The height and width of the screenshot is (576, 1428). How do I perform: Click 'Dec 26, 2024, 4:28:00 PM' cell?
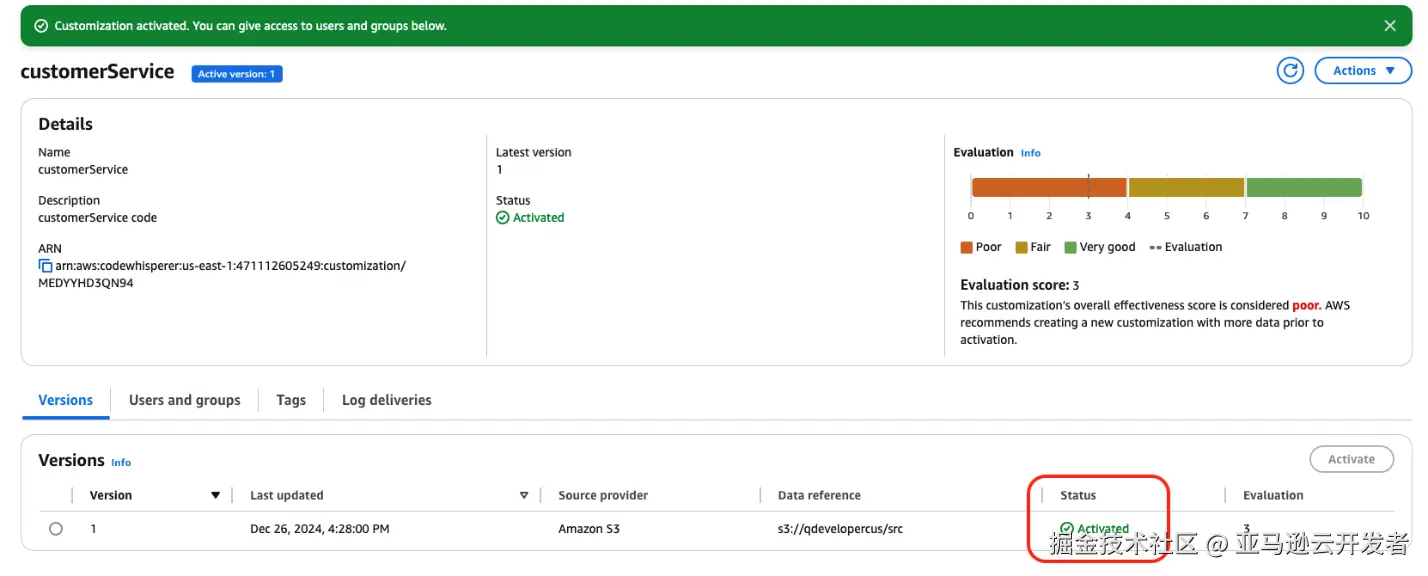click(320, 529)
